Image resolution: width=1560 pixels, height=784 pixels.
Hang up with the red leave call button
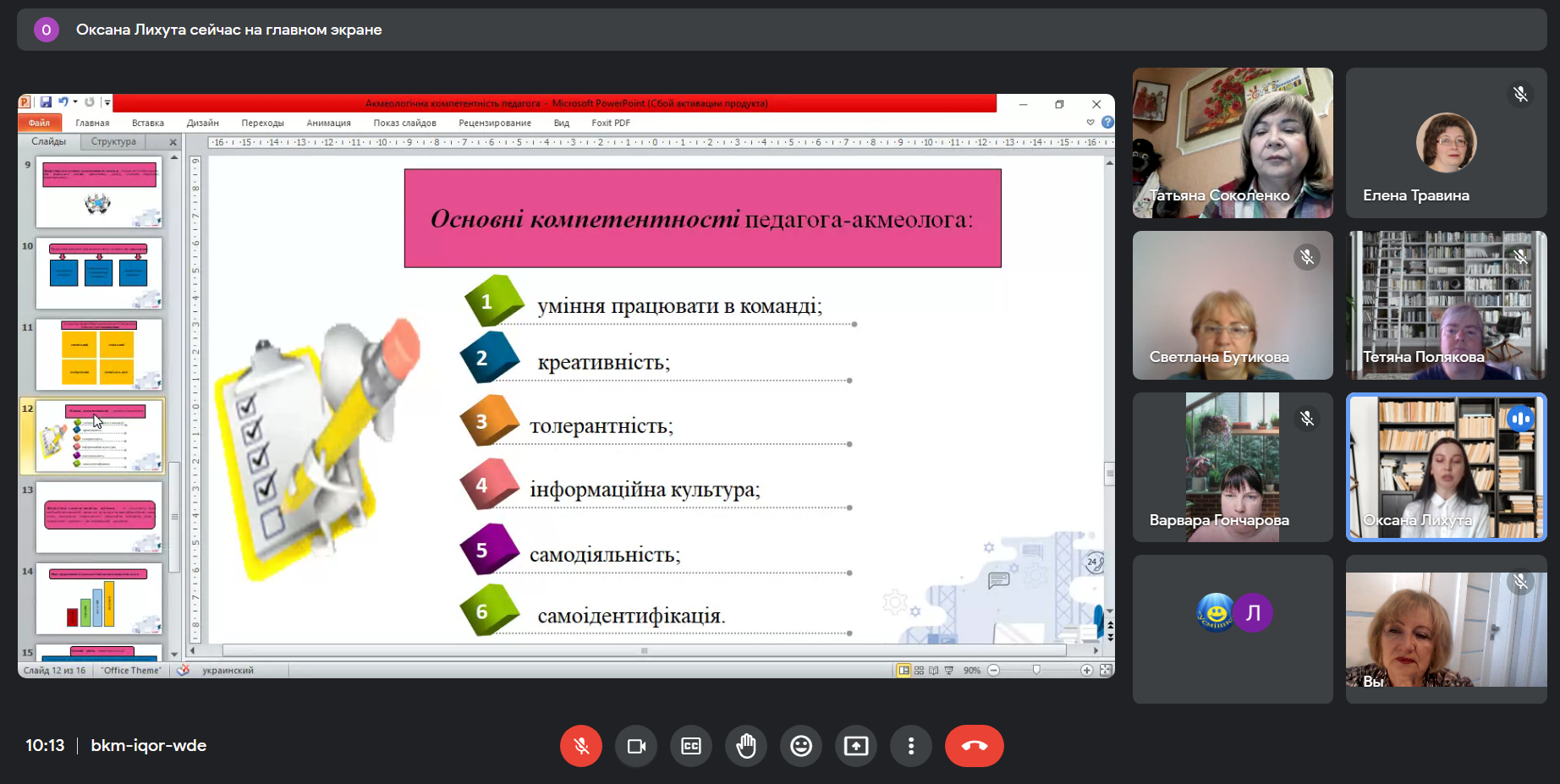(974, 746)
